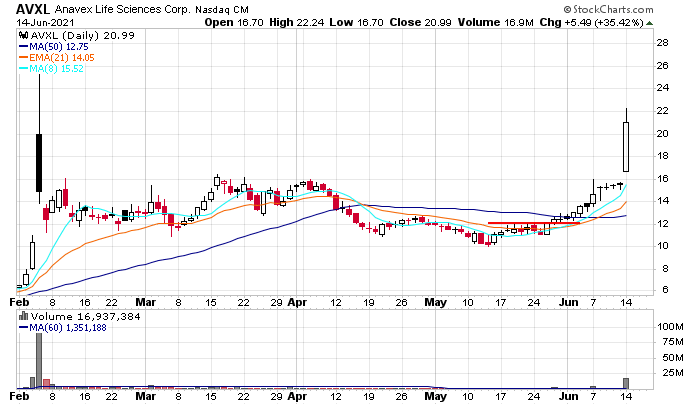Screen dimensions: 700x405
Task: Click the candlestick icon beside AVXL (Daily)
Action: coord(23,35)
